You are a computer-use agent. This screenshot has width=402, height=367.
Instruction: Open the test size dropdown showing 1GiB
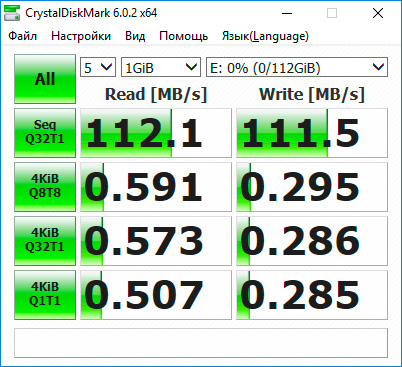point(161,67)
